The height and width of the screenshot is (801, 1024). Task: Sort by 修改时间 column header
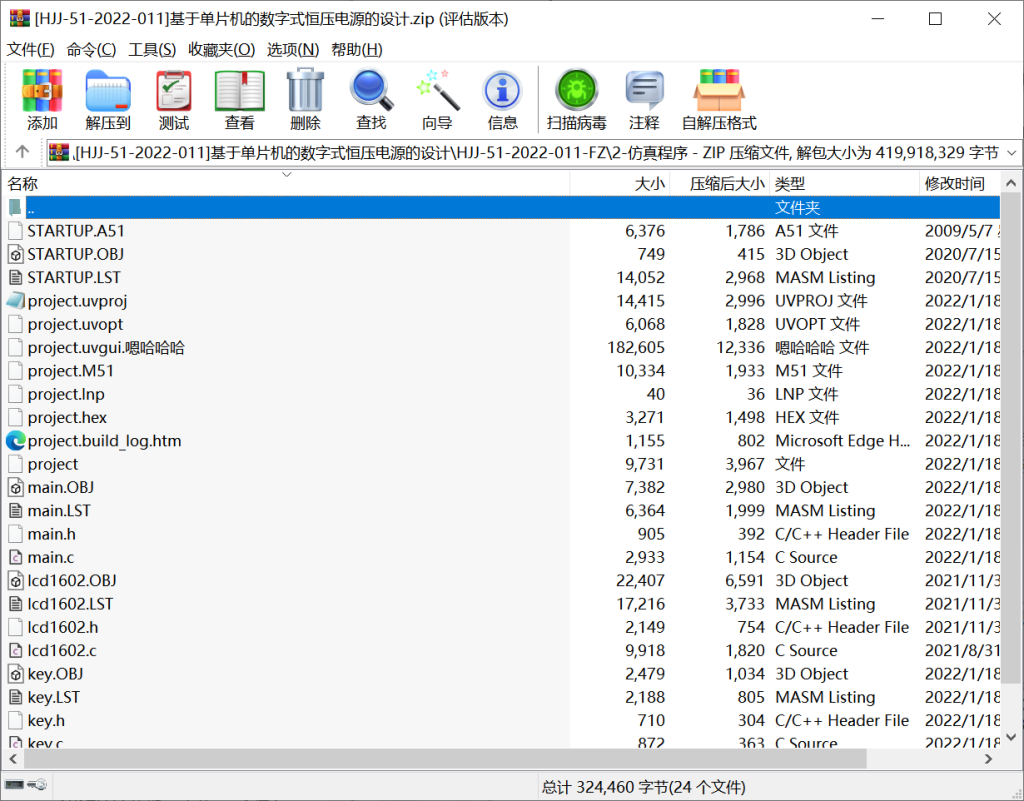tap(954, 184)
